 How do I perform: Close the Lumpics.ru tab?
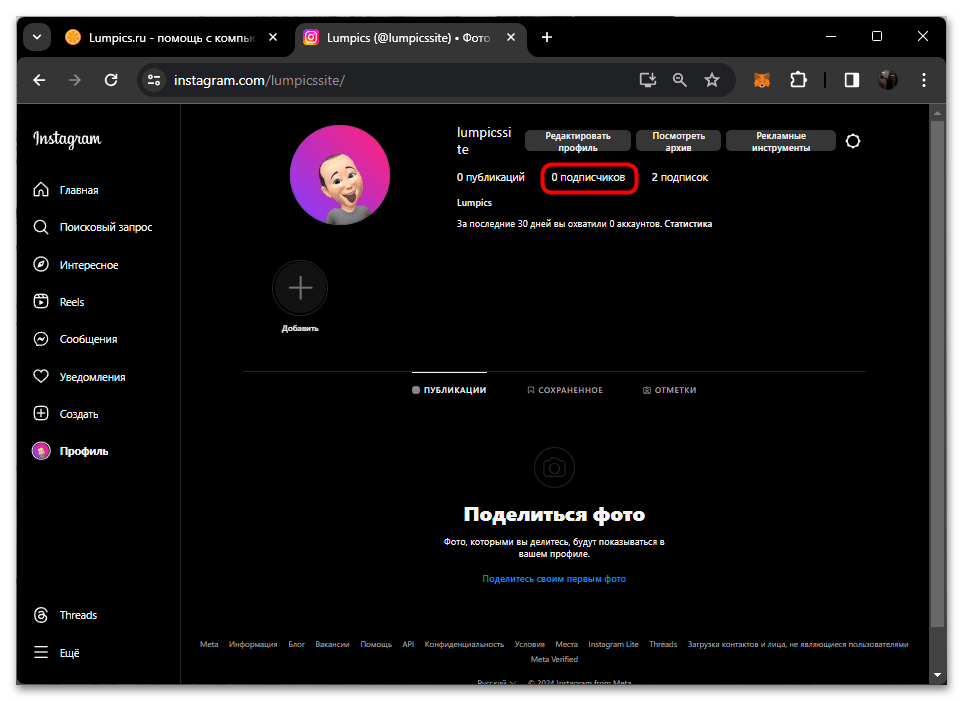(x=273, y=37)
